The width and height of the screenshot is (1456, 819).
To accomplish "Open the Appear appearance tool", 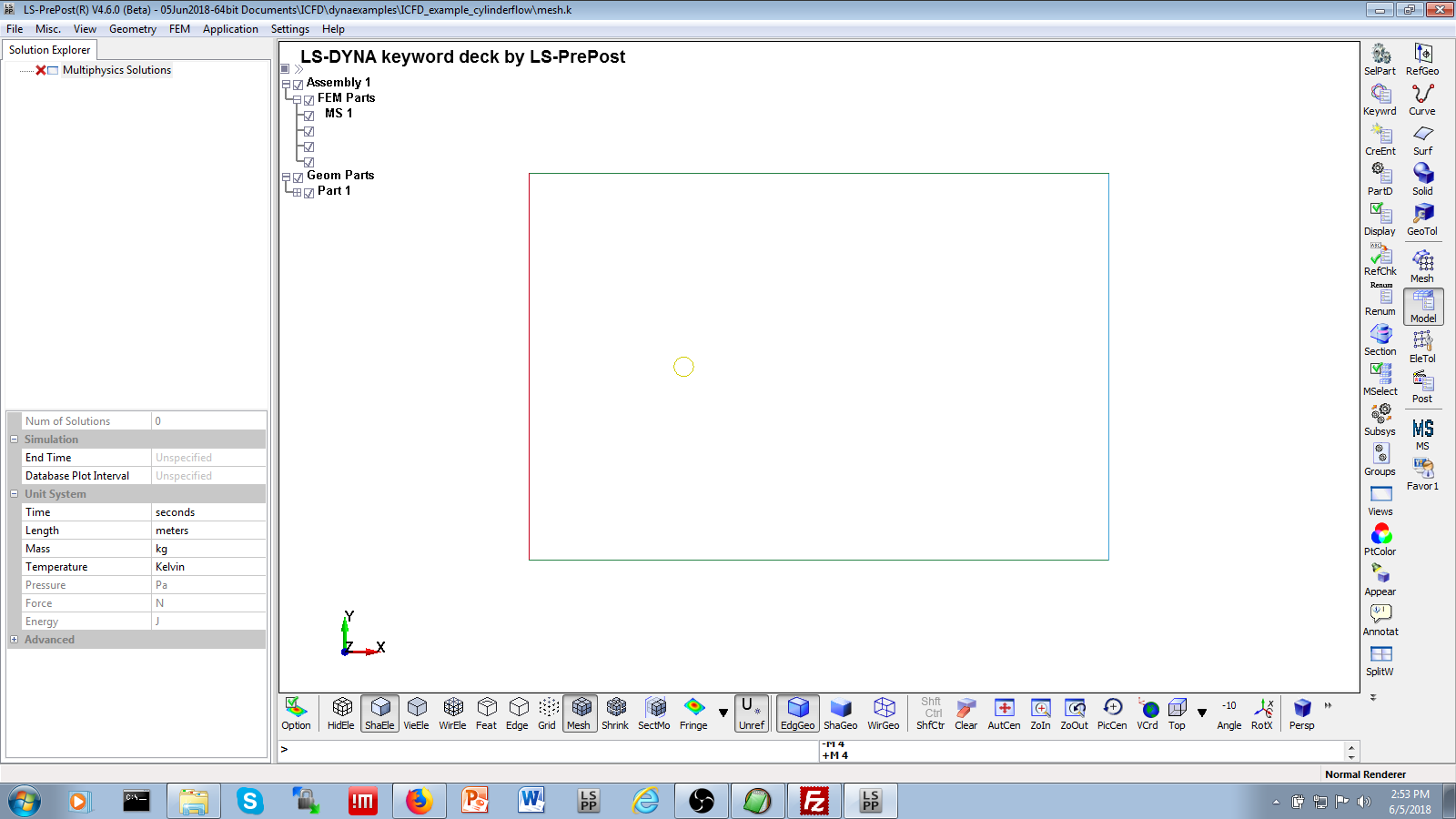I will point(1380,580).
